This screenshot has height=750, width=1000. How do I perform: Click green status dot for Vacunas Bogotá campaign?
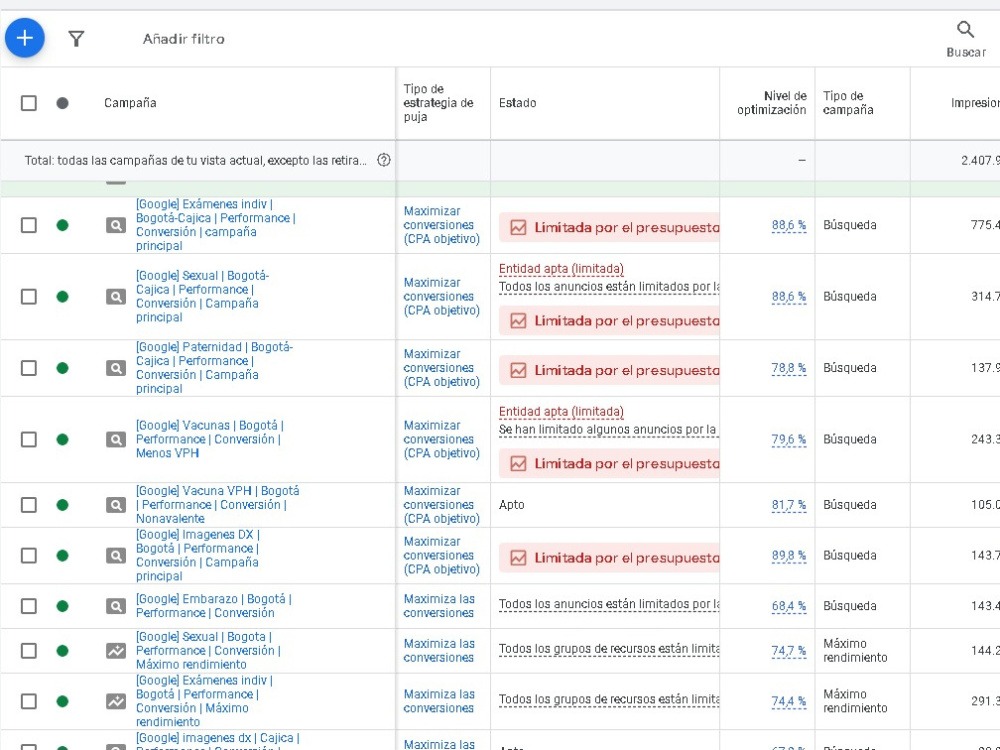[62, 439]
